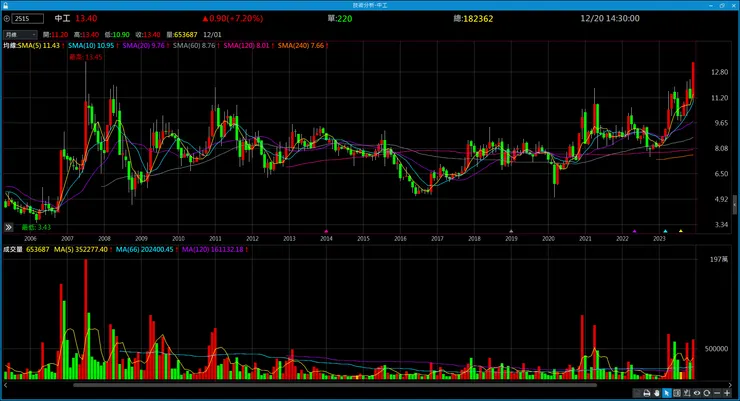Click the right arrow of horizontal scrollbar
Screen dimensions: 740x401
point(731,385)
